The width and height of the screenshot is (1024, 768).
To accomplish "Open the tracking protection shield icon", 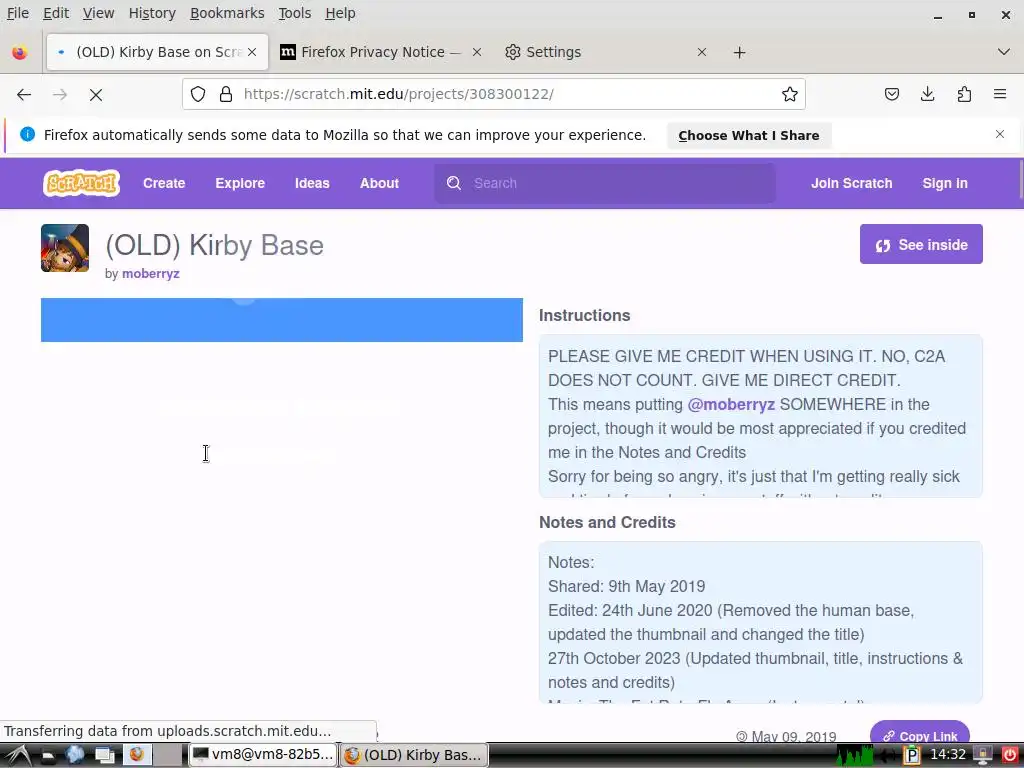I will [198, 94].
